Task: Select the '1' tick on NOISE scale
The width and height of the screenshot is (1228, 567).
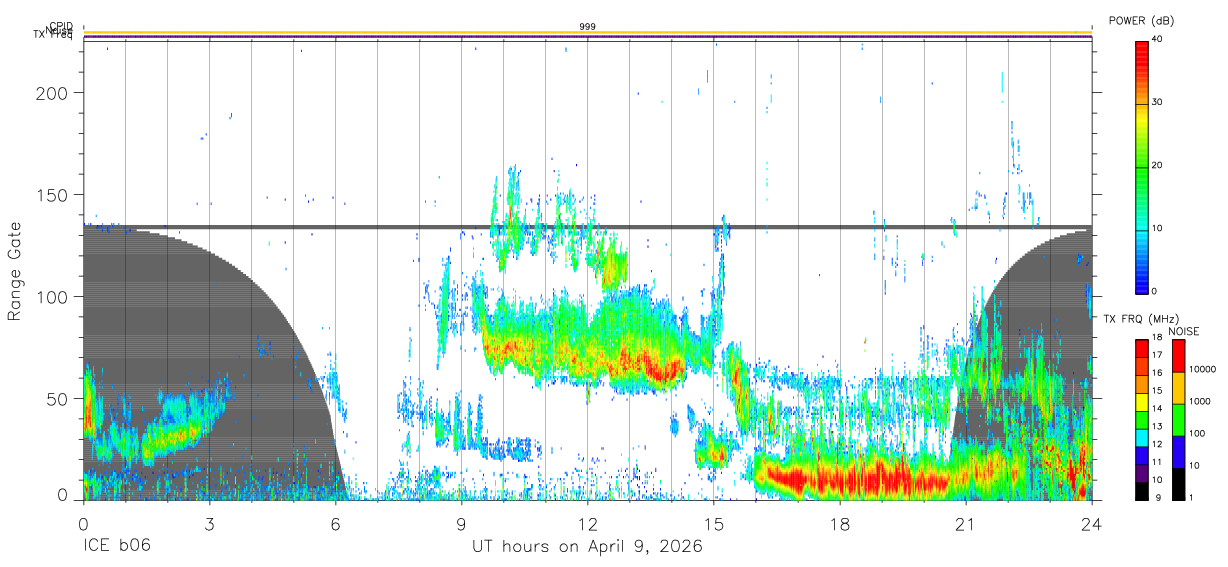Action: [x=1193, y=497]
